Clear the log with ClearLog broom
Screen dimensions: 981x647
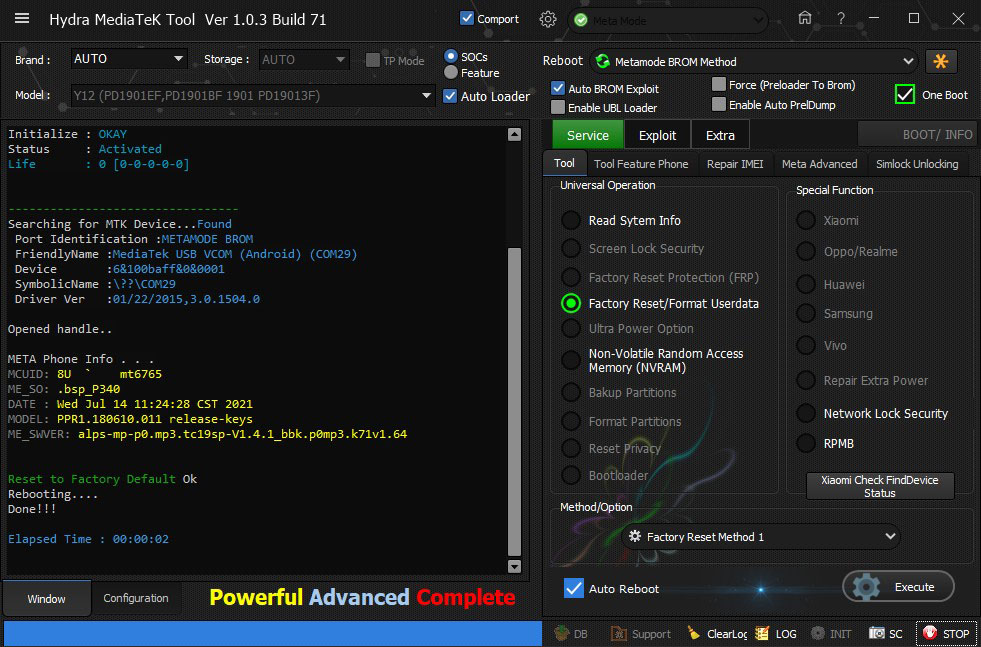tap(717, 633)
